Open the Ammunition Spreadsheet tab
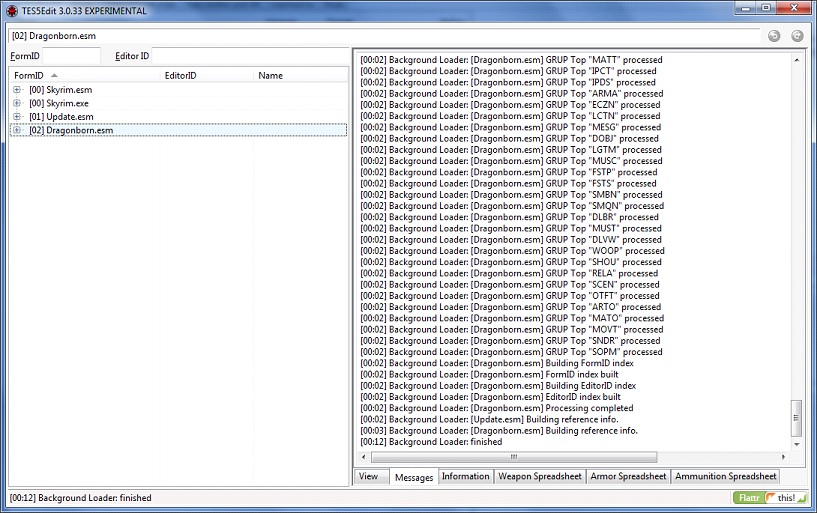 pos(725,477)
